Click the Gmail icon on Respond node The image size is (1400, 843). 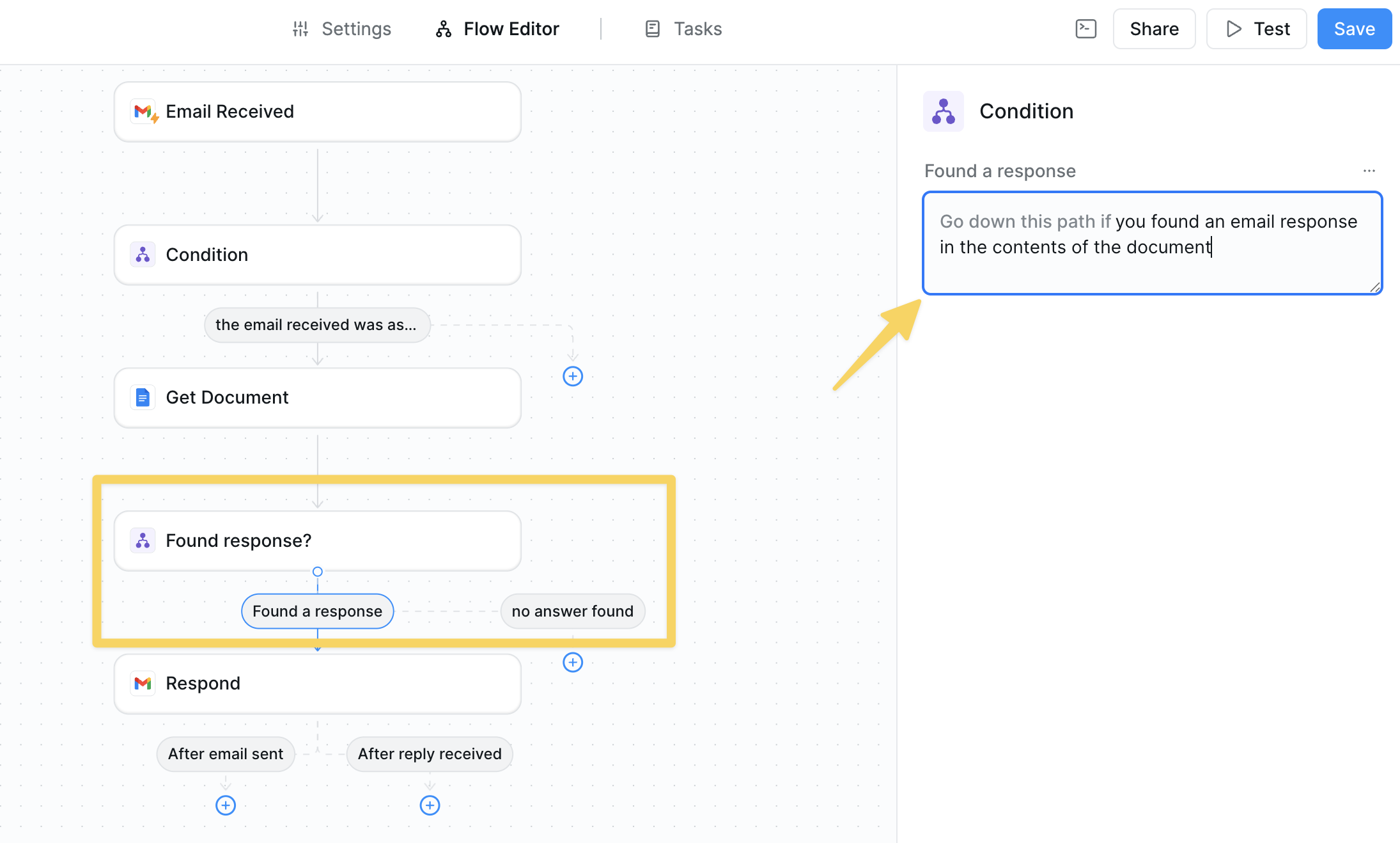143,683
